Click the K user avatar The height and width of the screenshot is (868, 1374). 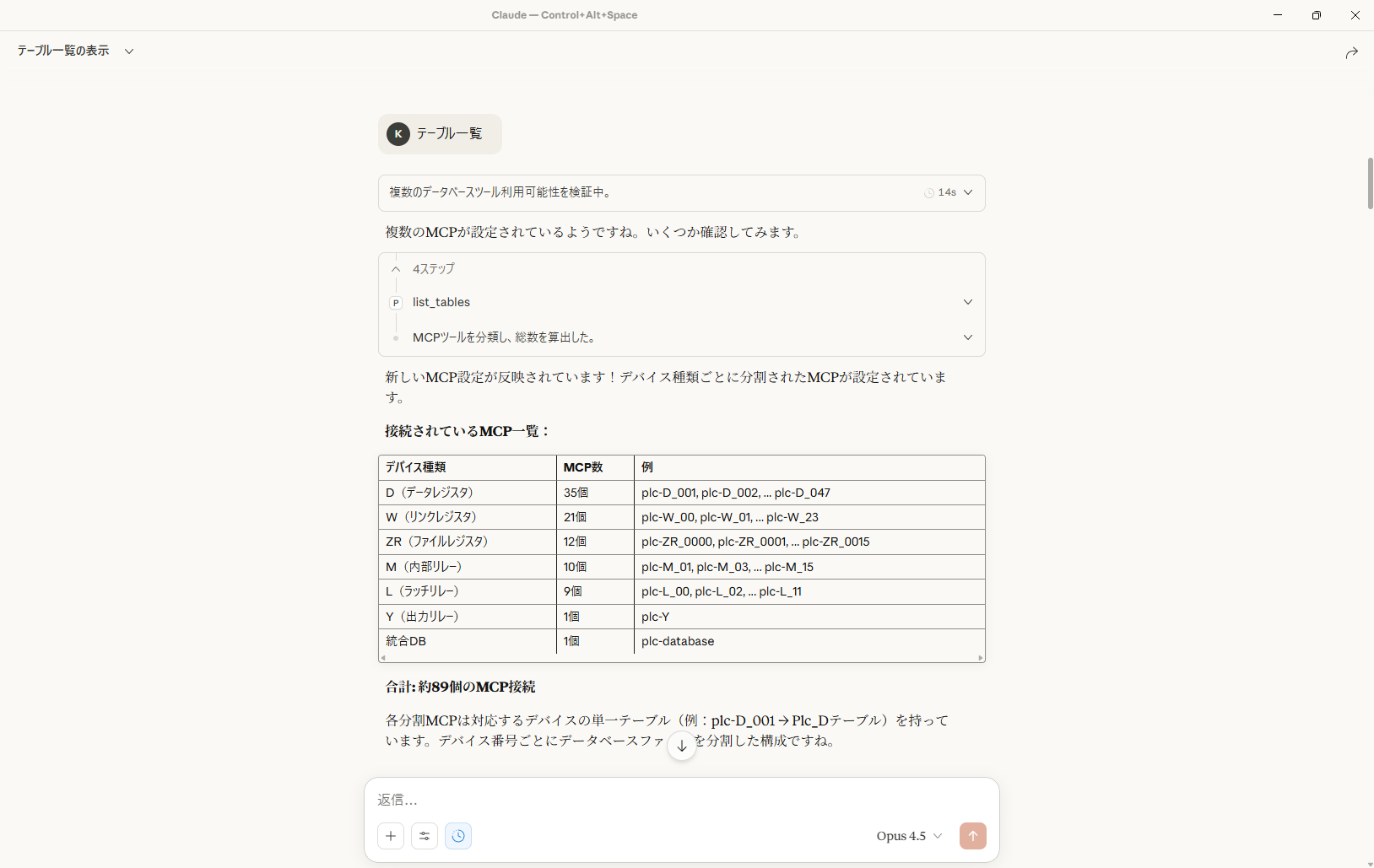398,134
